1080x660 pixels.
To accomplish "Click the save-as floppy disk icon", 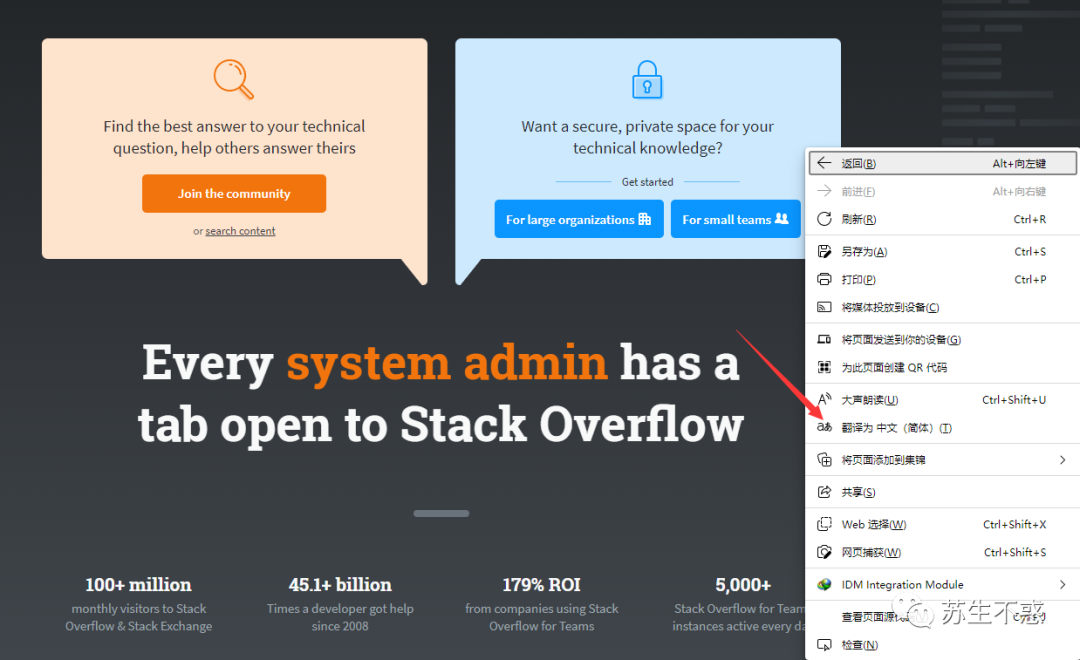I will [x=824, y=251].
